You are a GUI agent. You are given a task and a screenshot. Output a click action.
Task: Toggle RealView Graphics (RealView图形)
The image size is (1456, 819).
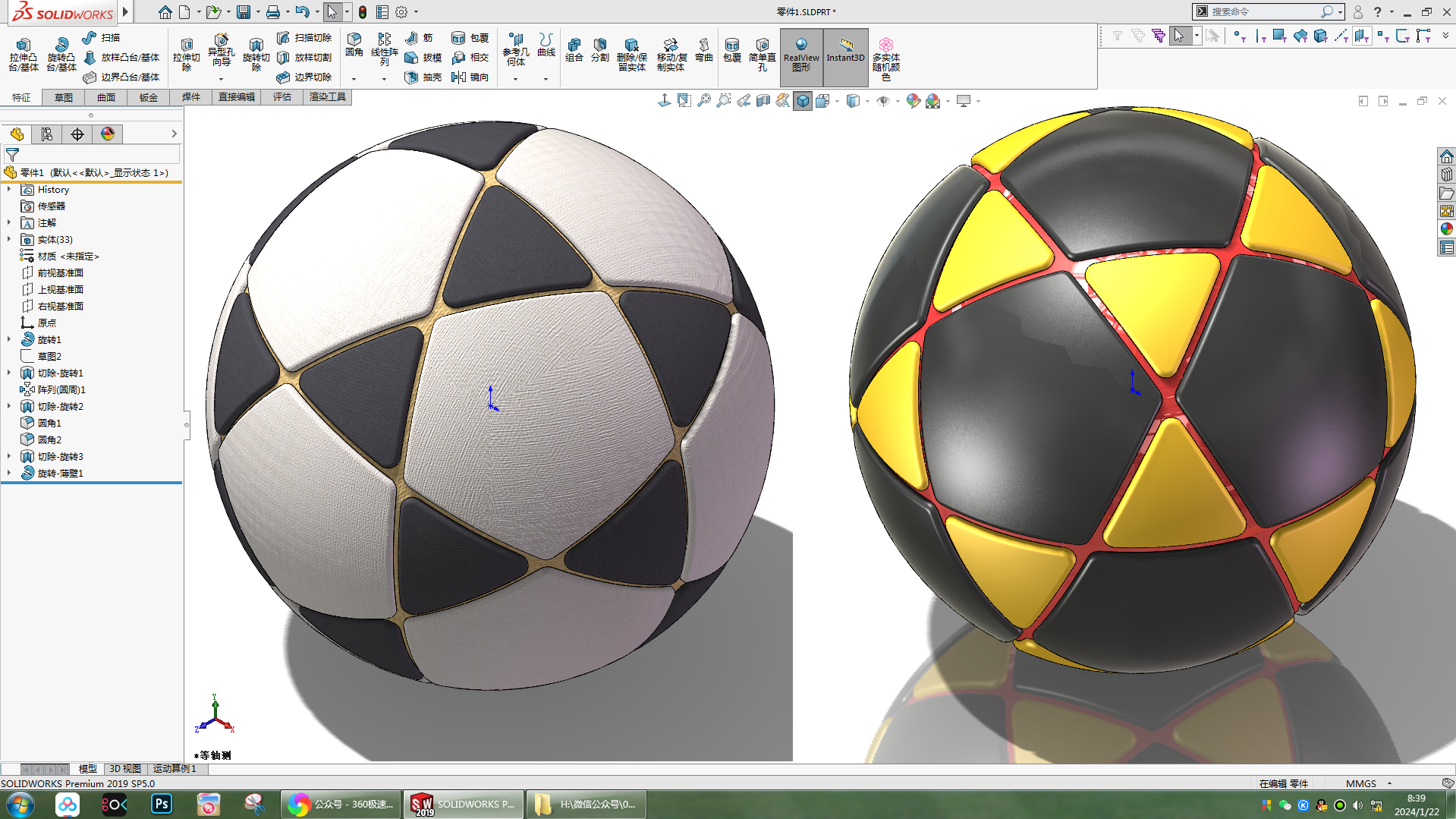(801, 58)
